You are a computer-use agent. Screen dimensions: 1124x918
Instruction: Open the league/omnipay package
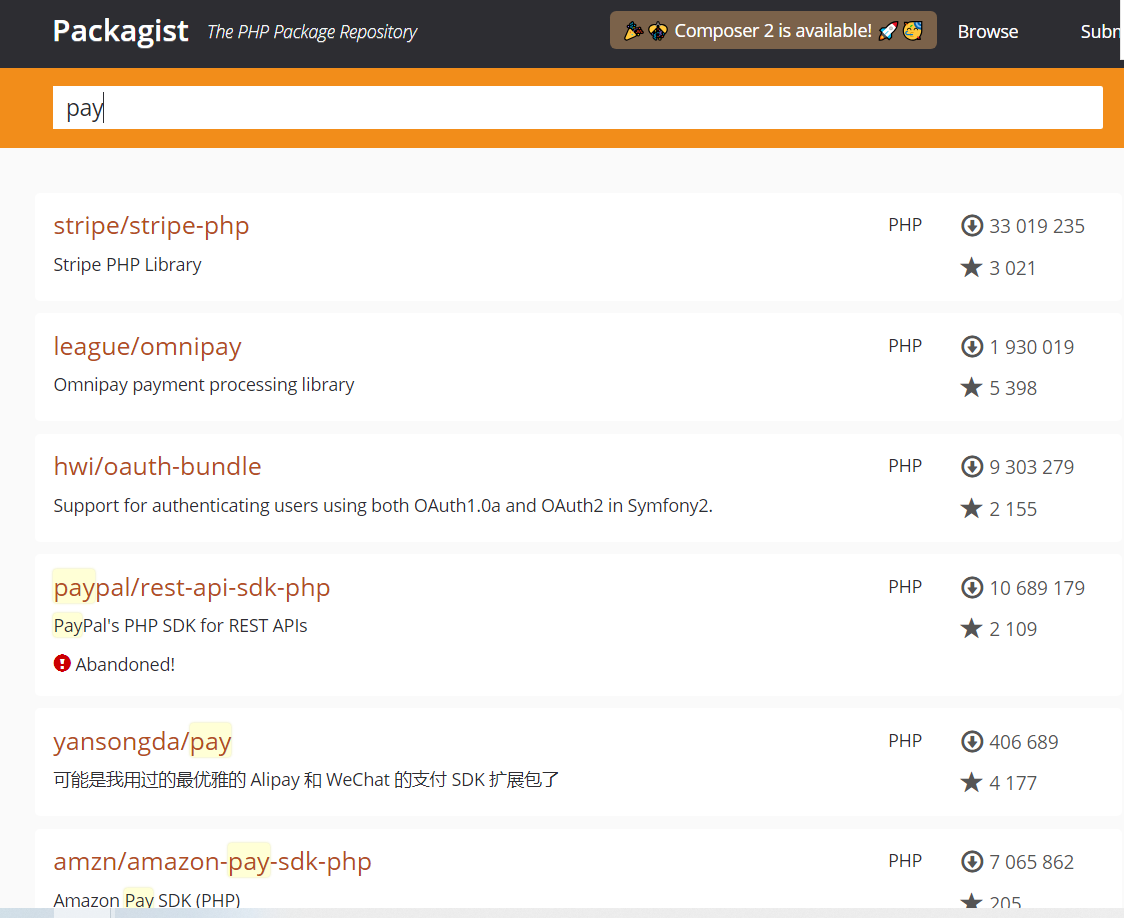coord(148,346)
